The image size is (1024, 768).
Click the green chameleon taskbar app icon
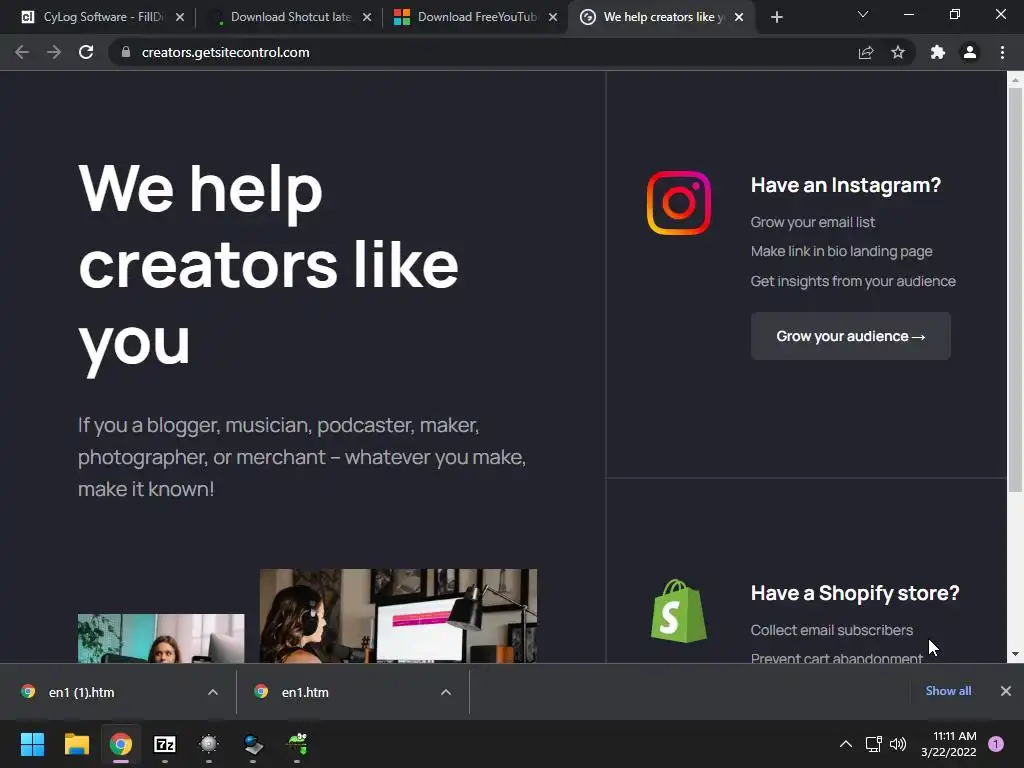pyautogui.click(x=298, y=744)
